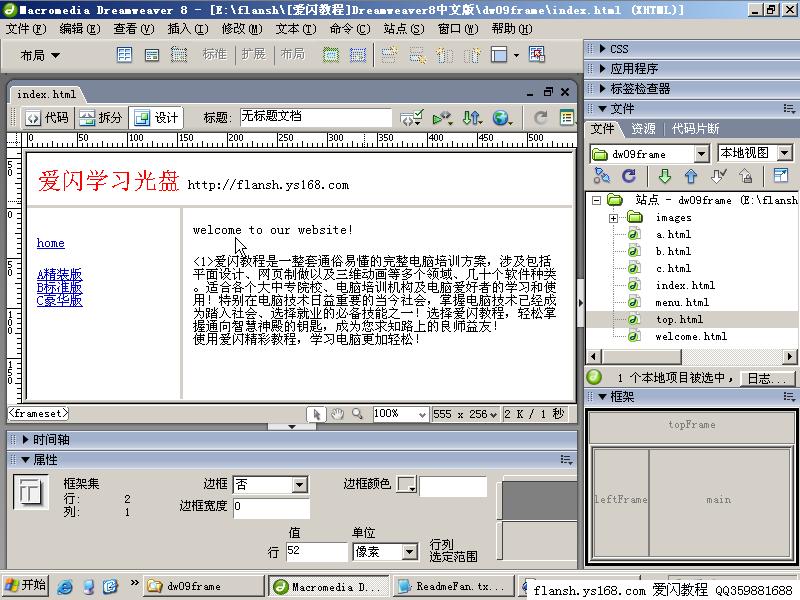
Task: Switch to the 资源 tab
Action: [643, 129]
